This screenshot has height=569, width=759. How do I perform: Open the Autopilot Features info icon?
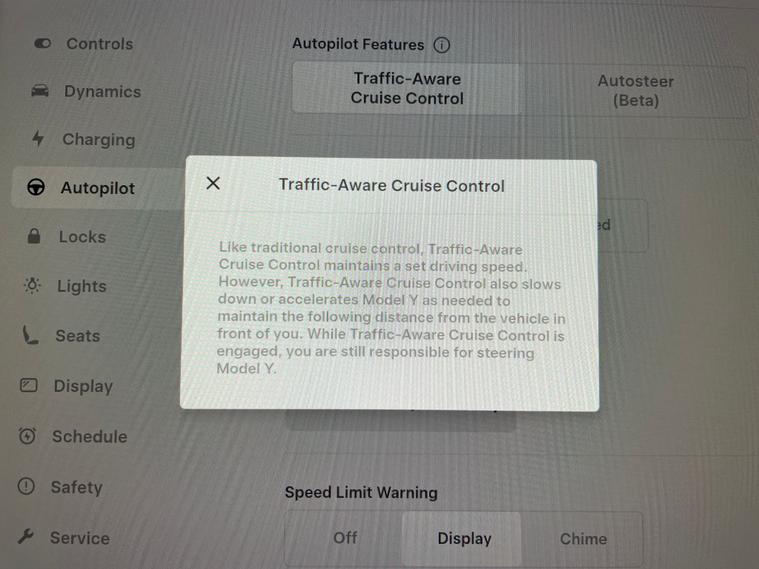441,45
